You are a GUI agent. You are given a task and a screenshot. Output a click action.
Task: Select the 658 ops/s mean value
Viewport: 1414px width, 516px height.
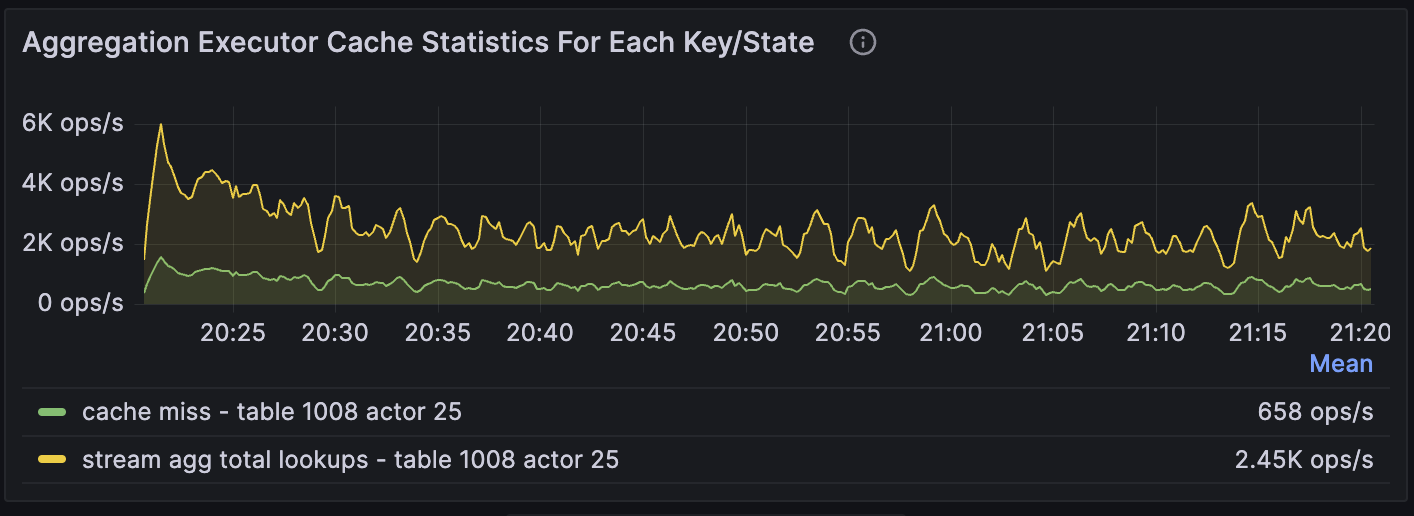click(x=1315, y=411)
